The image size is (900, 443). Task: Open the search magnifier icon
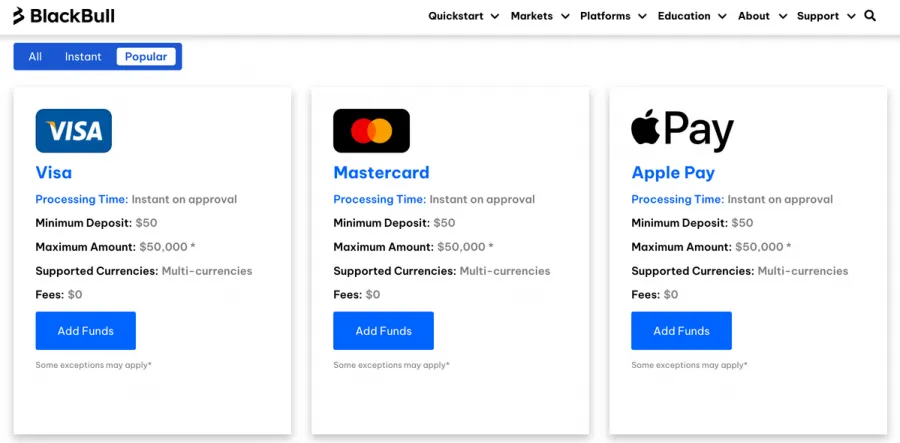point(870,16)
